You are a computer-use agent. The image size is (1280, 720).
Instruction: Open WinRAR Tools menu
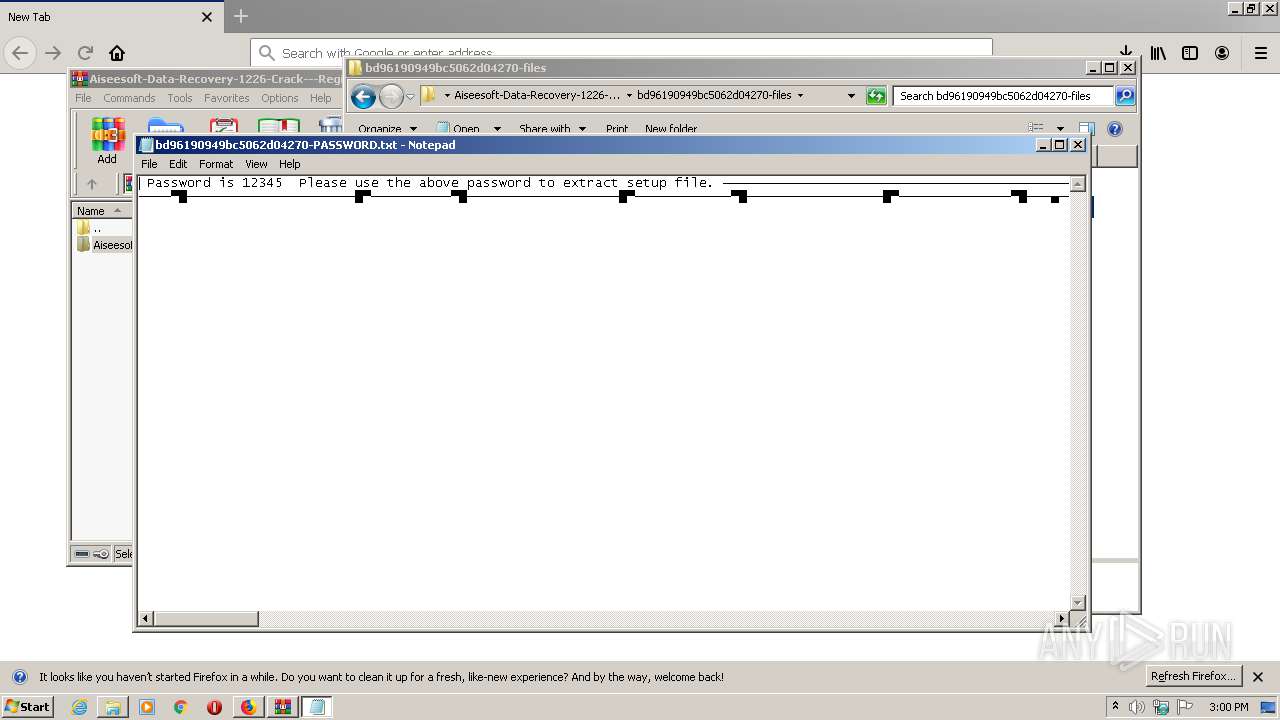(x=180, y=98)
